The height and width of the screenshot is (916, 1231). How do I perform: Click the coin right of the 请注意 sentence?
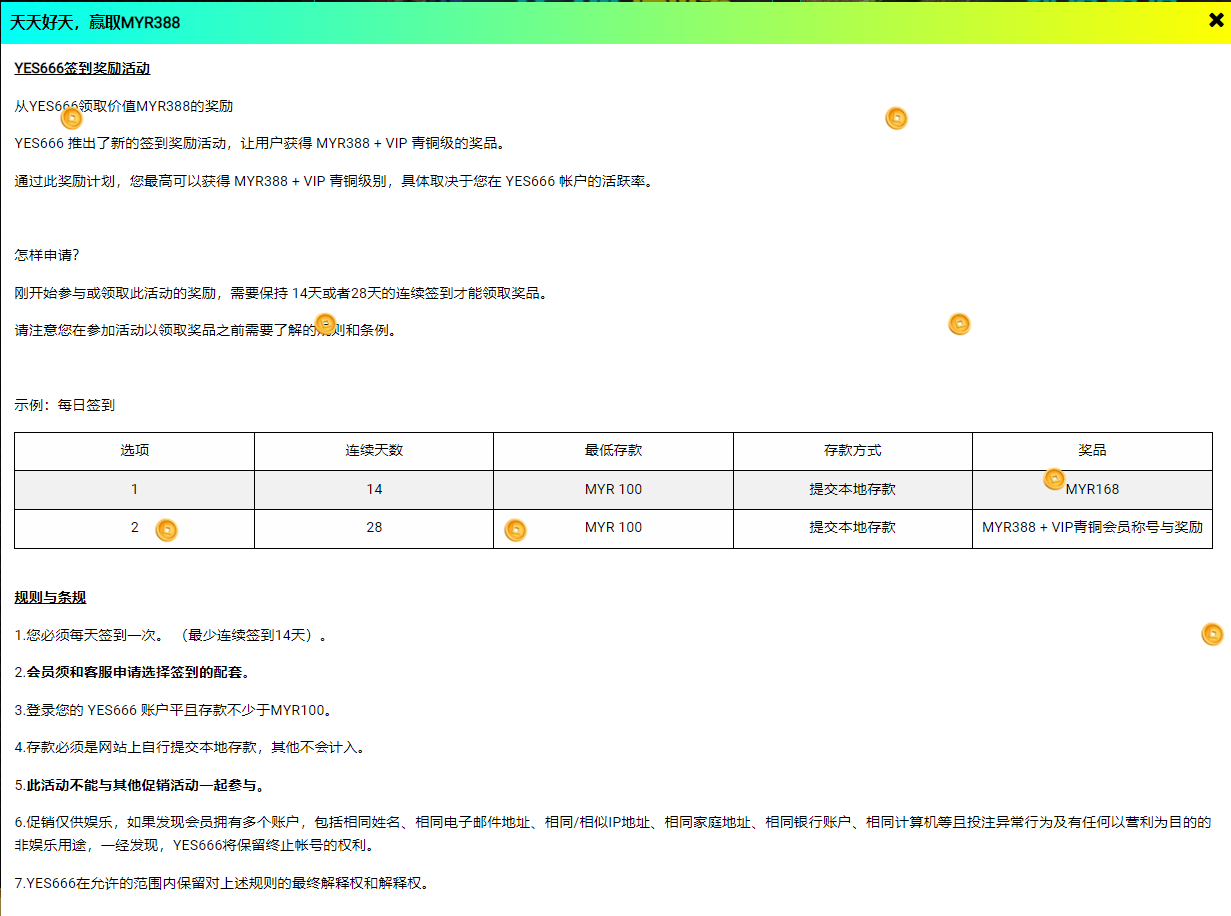point(959,324)
